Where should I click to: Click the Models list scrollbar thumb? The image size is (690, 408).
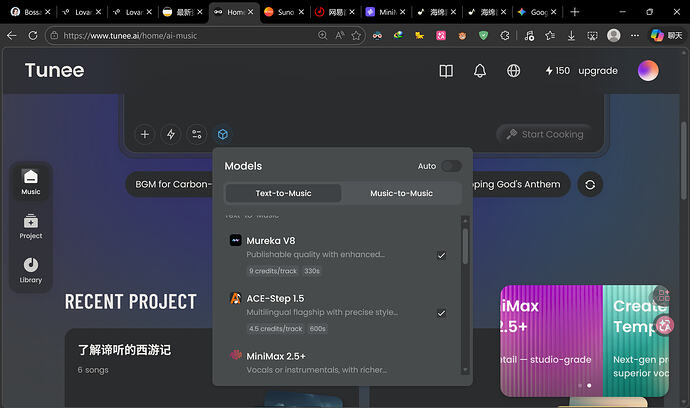click(465, 246)
